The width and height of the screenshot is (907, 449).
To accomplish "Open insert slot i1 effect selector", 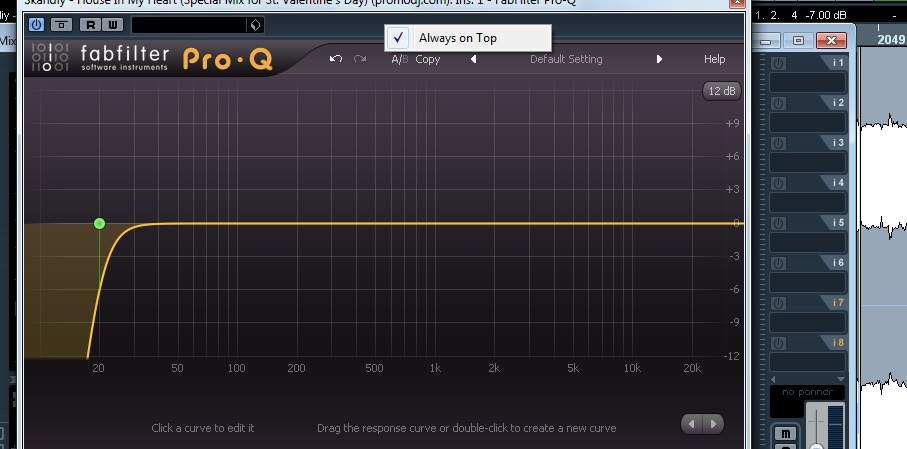I will pos(808,82).
